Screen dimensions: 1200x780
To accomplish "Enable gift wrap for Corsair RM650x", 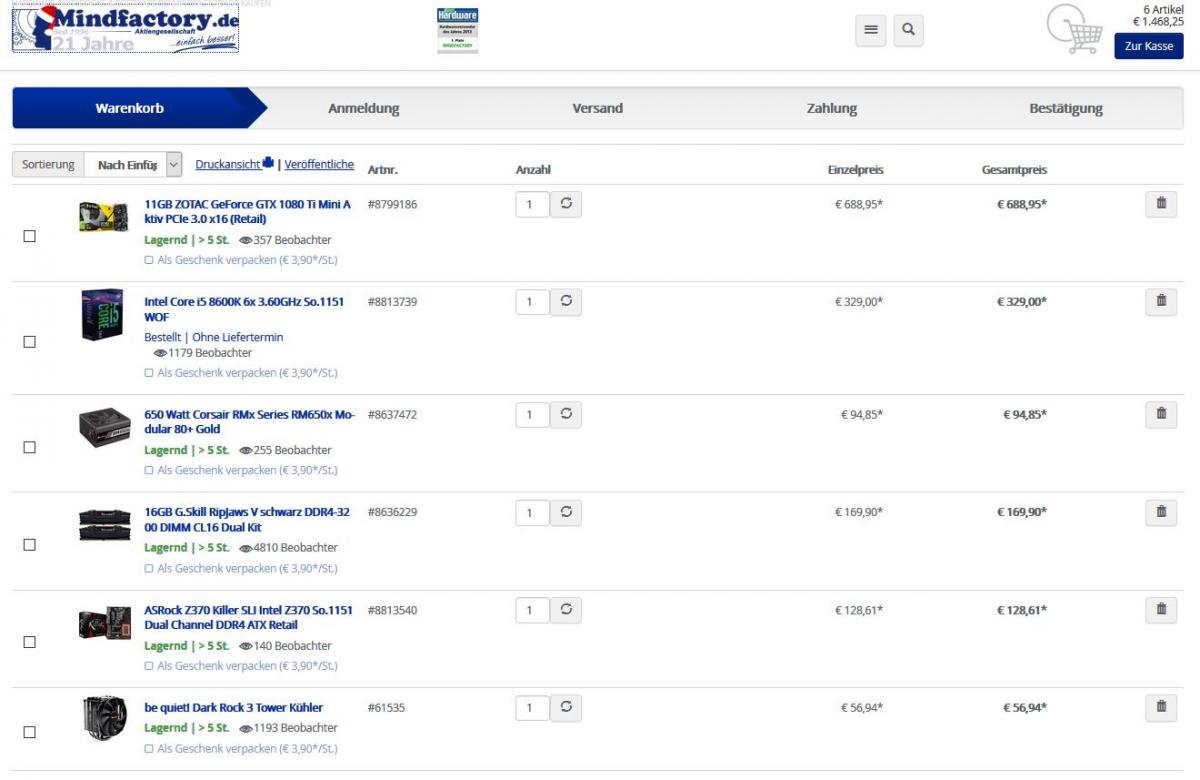I will [149, 470].
